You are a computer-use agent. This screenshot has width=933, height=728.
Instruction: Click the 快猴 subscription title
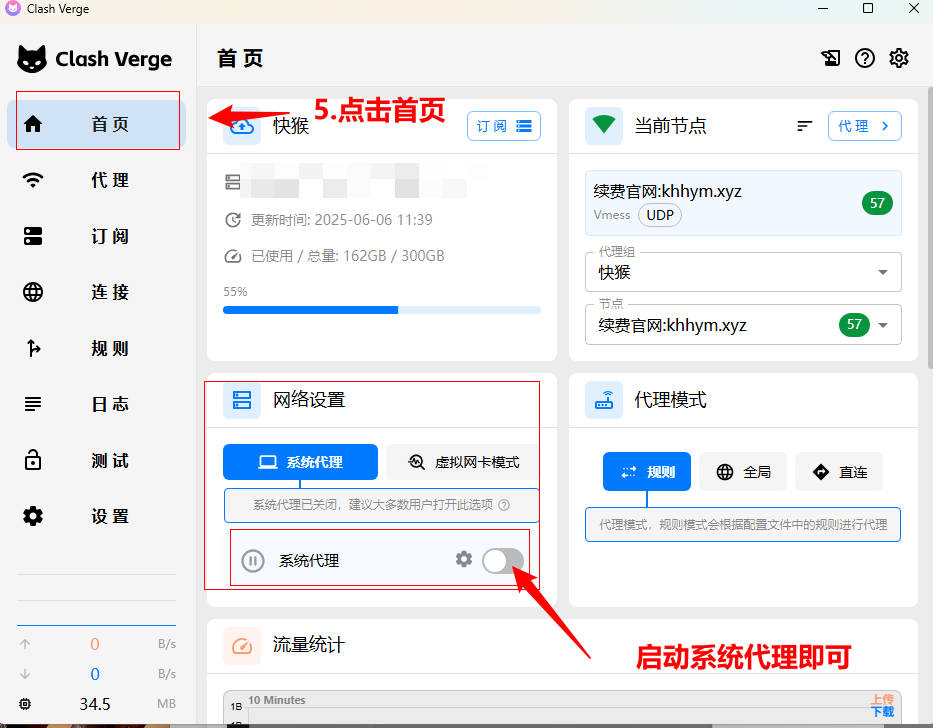[291, 126]
